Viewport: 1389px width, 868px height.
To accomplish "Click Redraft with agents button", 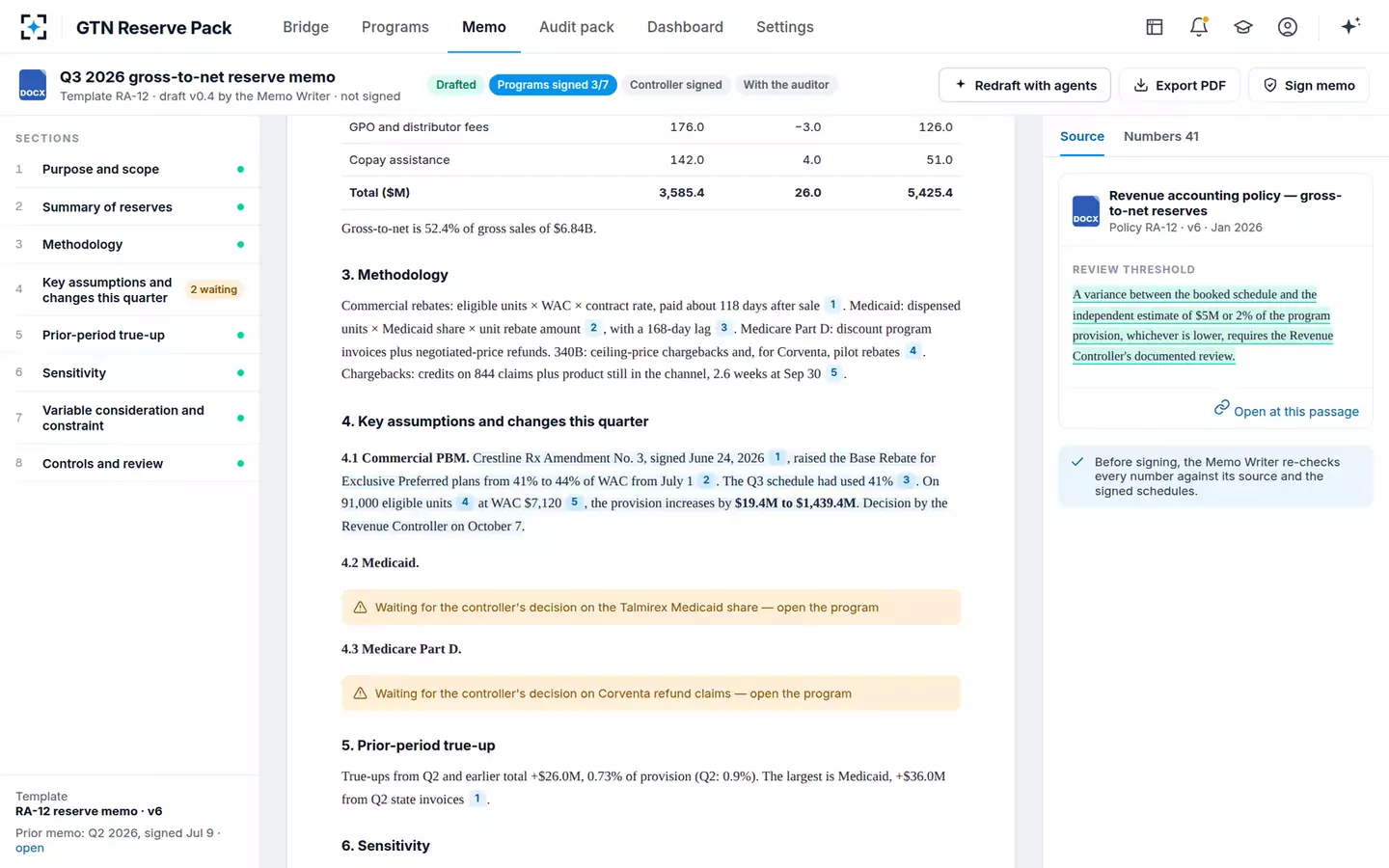I will point(1024,85).
